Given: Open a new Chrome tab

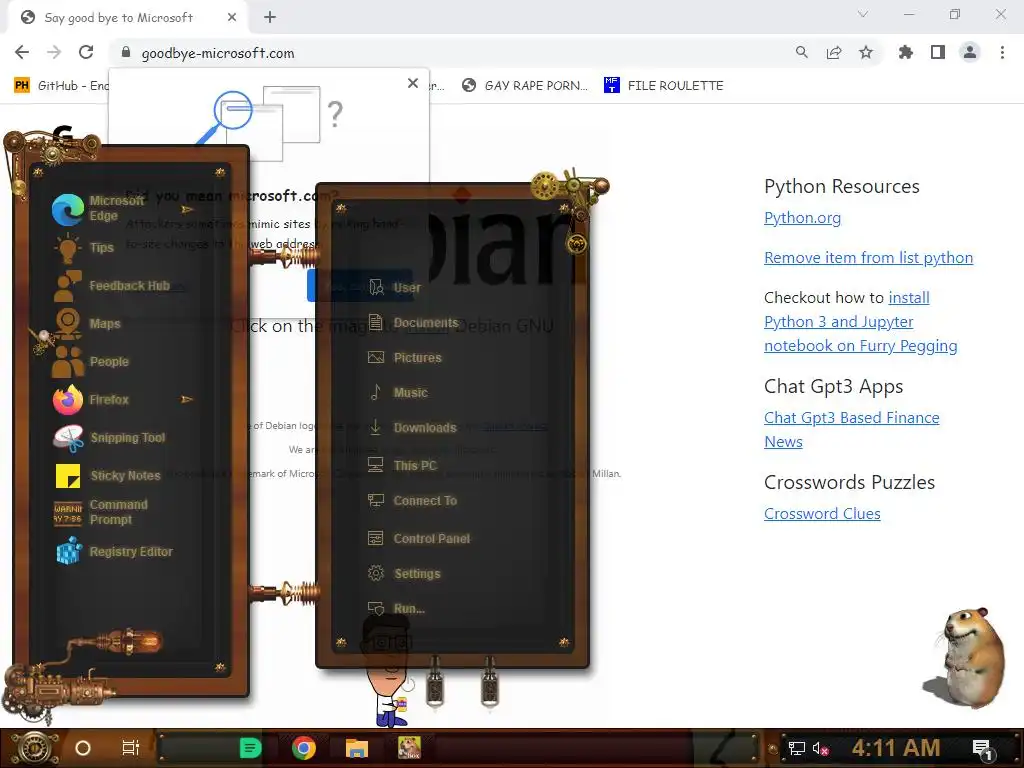Looking at the screenshot, I should (270, 17).
